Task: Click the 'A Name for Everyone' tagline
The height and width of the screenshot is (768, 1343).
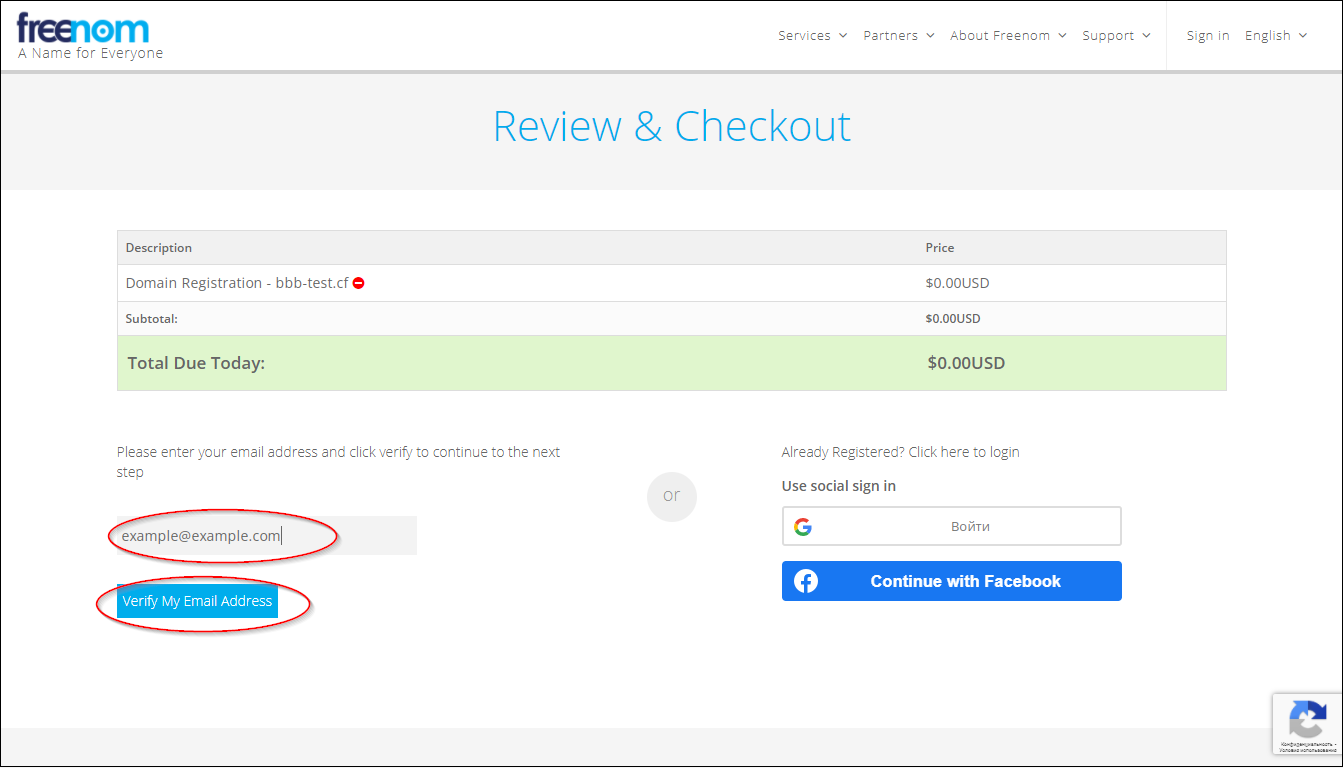Action: pyautogui.click(x=90, y=53)
